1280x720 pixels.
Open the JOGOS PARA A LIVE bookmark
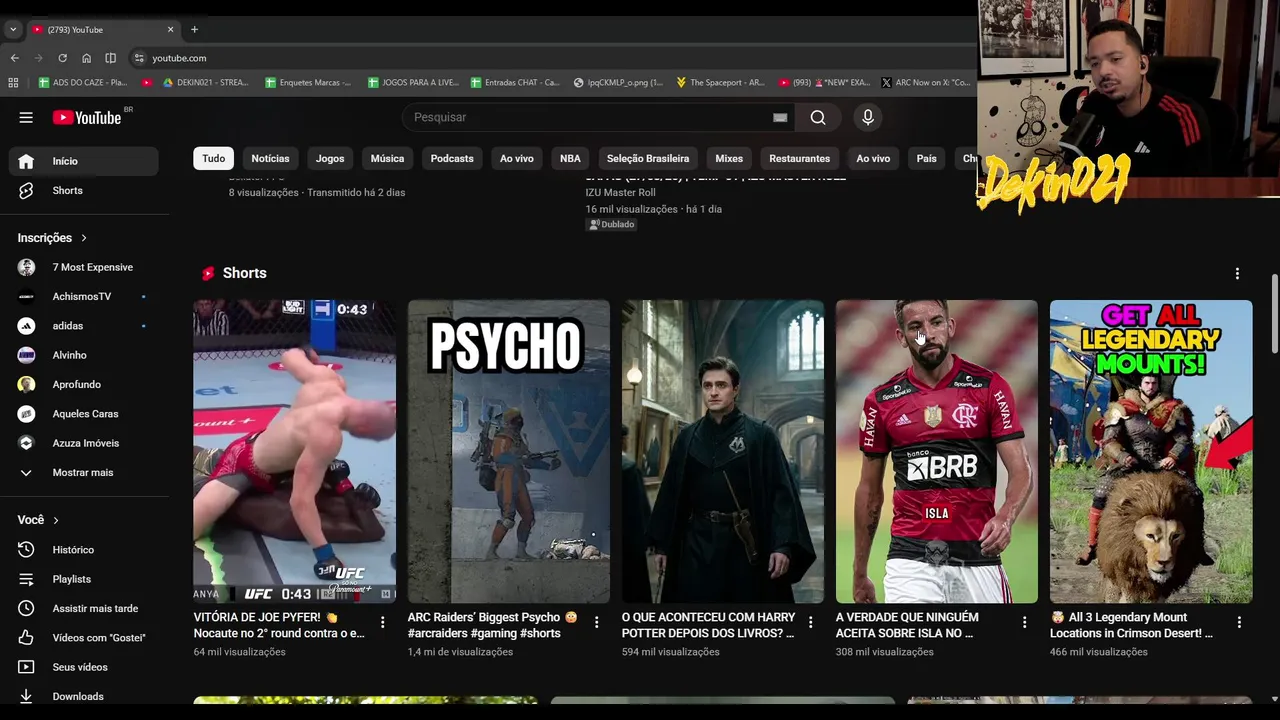click(413, 82)
